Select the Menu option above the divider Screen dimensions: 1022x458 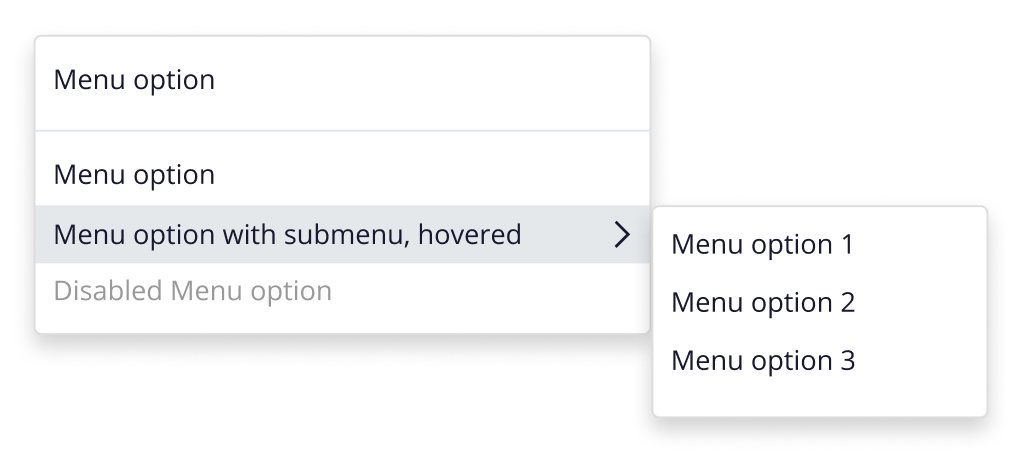coord(134,80)
